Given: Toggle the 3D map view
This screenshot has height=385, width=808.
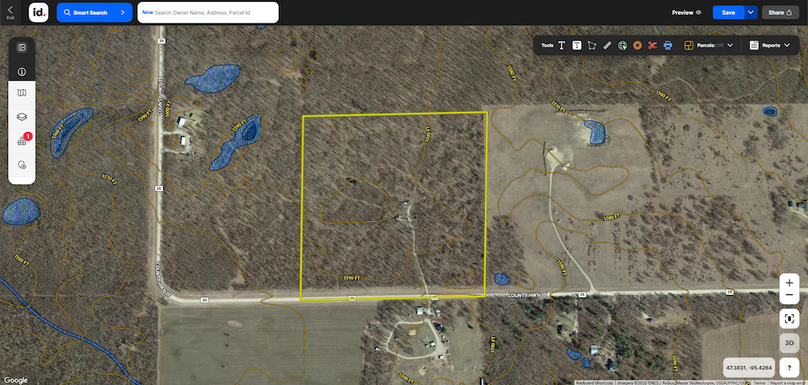Looking at the screenshot, I should click(x=789, y=343).
